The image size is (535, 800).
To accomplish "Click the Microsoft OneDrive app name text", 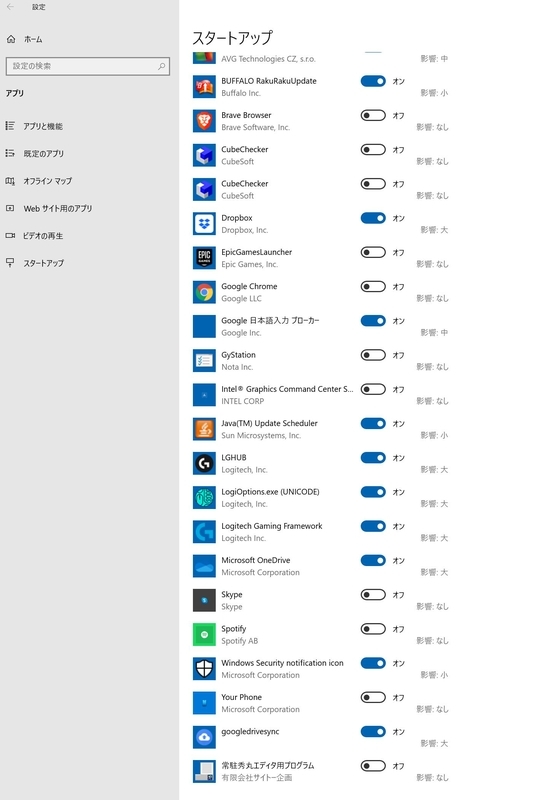I will (256, 560).
